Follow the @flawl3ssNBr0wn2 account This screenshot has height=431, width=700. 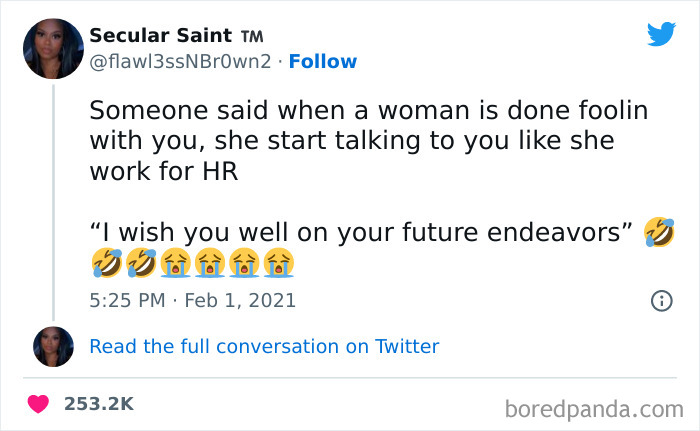click(x=322, y=62)
